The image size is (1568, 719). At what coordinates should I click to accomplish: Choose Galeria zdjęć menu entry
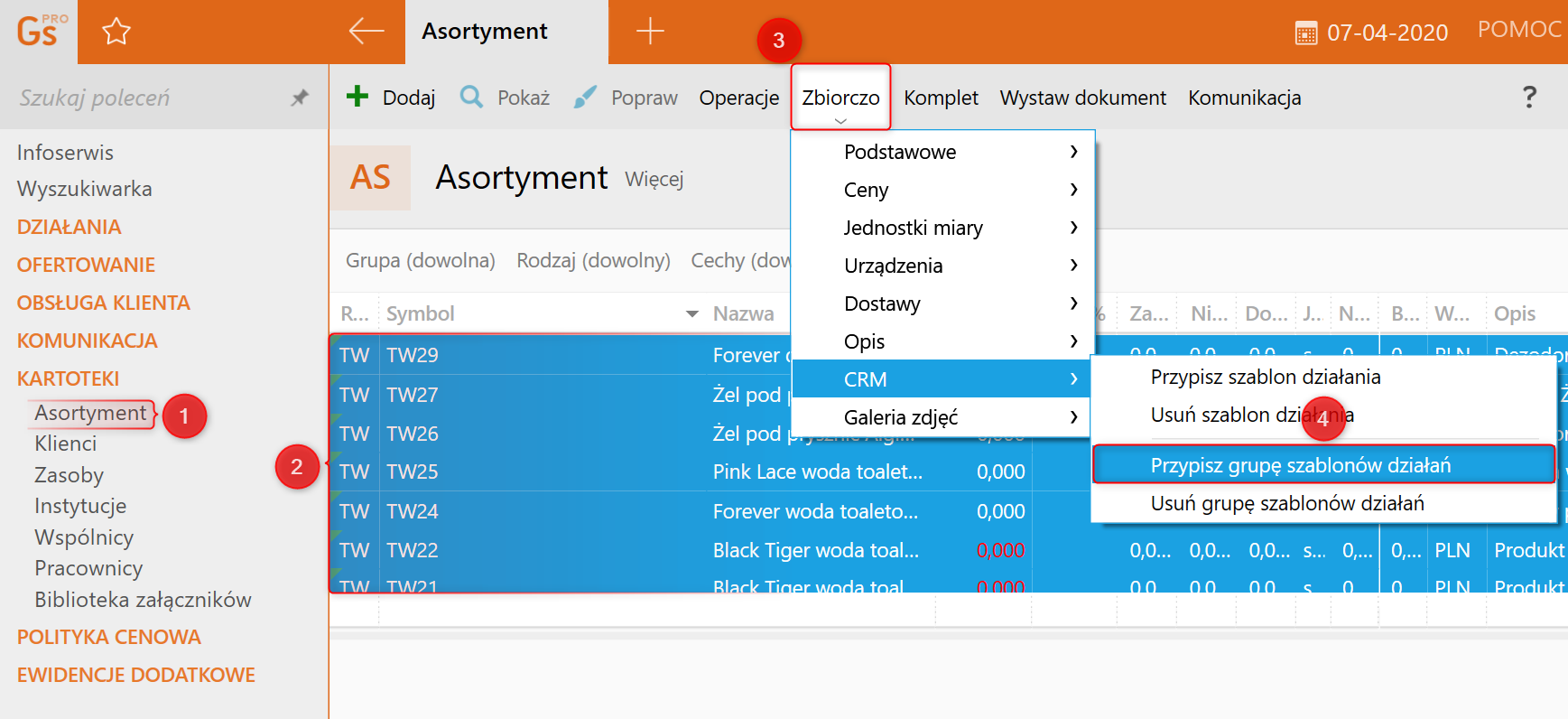[x=901, y=417]
